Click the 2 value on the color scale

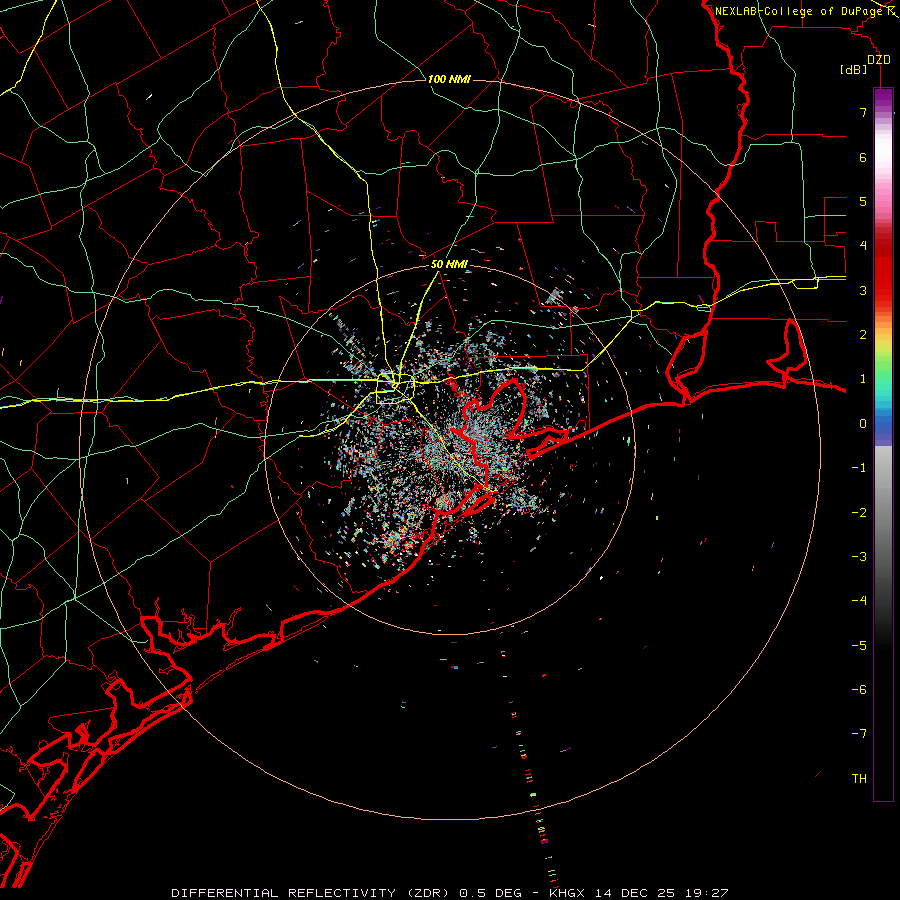tap(863, 335)
